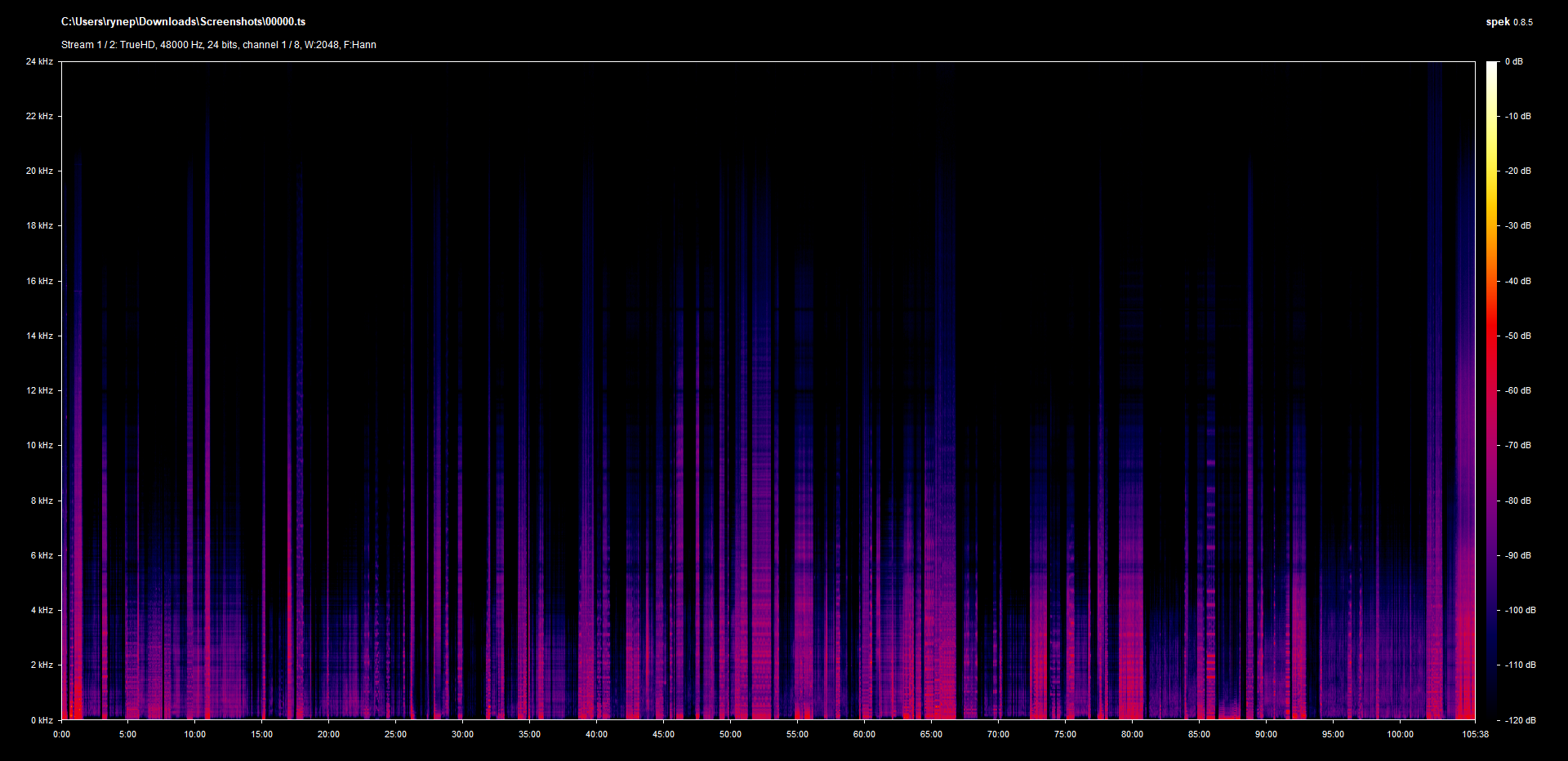
Task: Click the -120 dB label on the legend
Action: 1520,720
